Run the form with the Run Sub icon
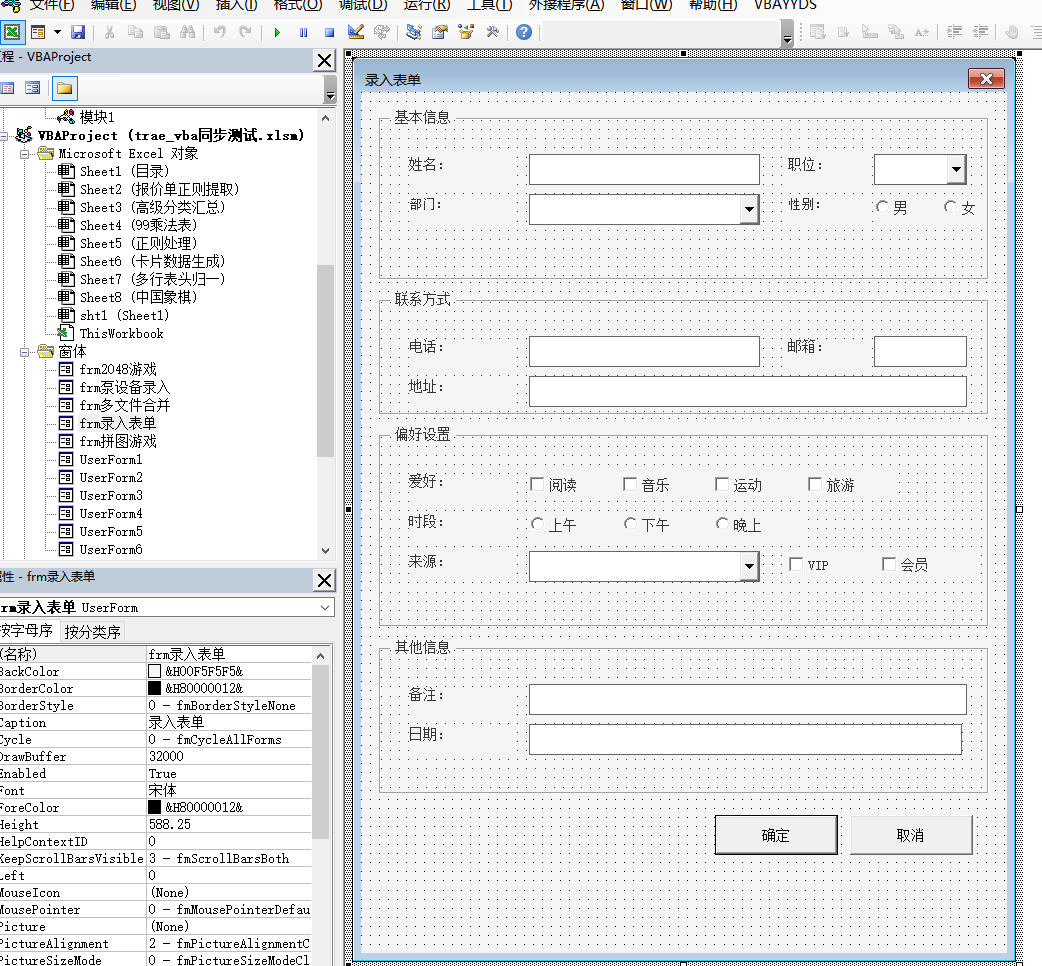1042x966 pixels. 277,32
